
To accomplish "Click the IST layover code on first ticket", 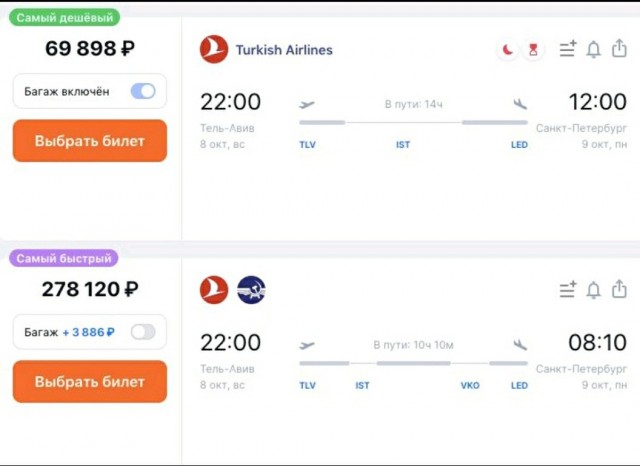I will [x=403, y=145].
